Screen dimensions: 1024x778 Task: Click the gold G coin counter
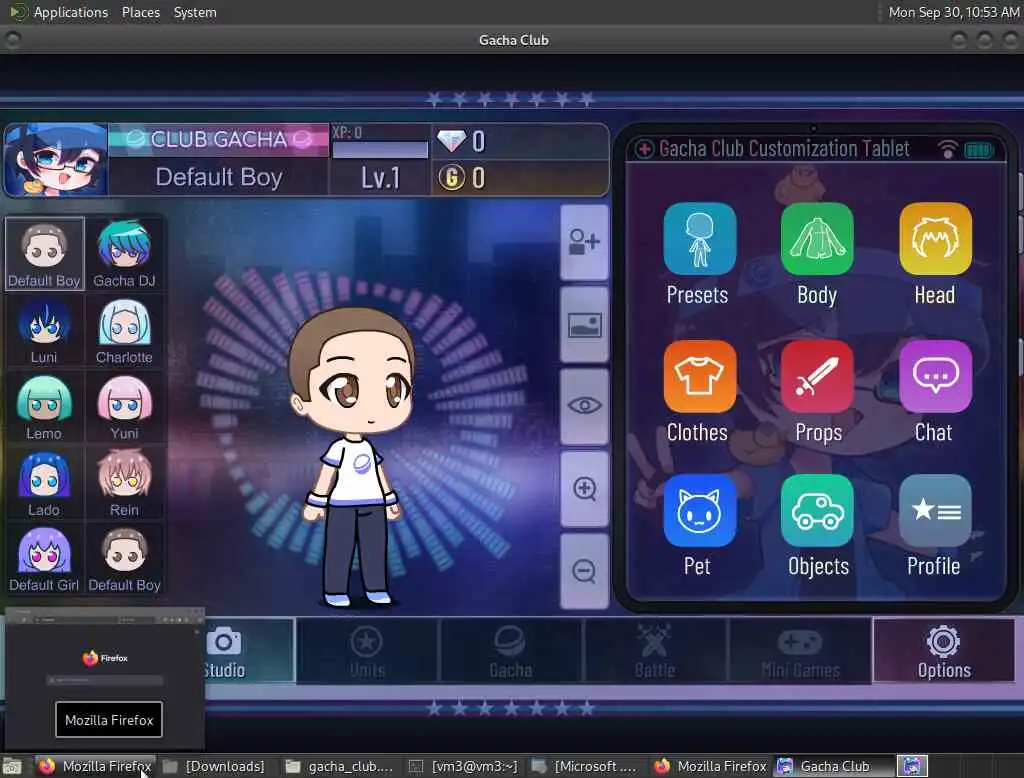click(x=520, y=178)
